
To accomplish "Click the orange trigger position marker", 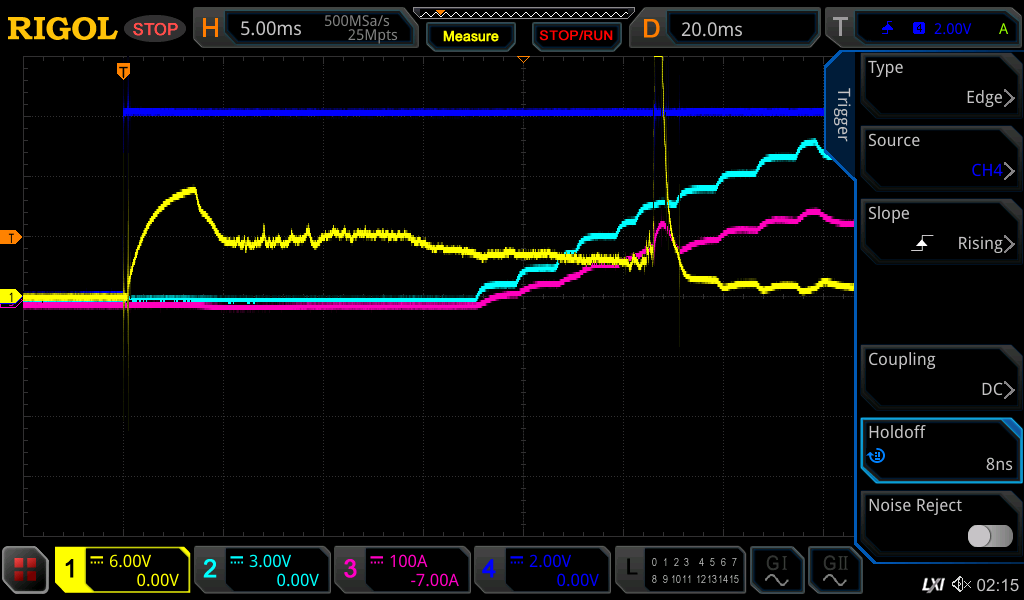I will 123,70.
